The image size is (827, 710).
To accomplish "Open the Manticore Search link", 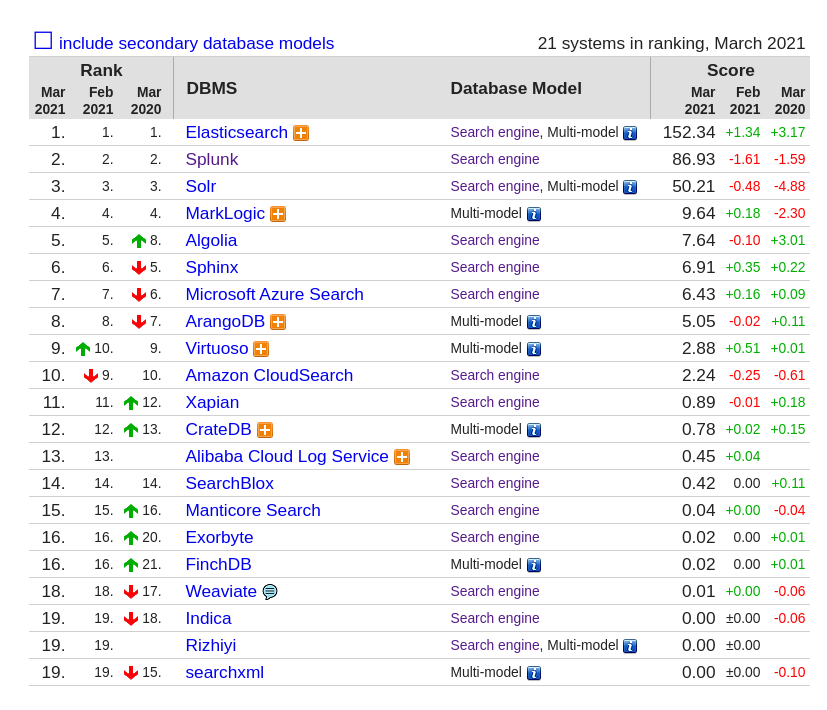I will pos(253,510).
